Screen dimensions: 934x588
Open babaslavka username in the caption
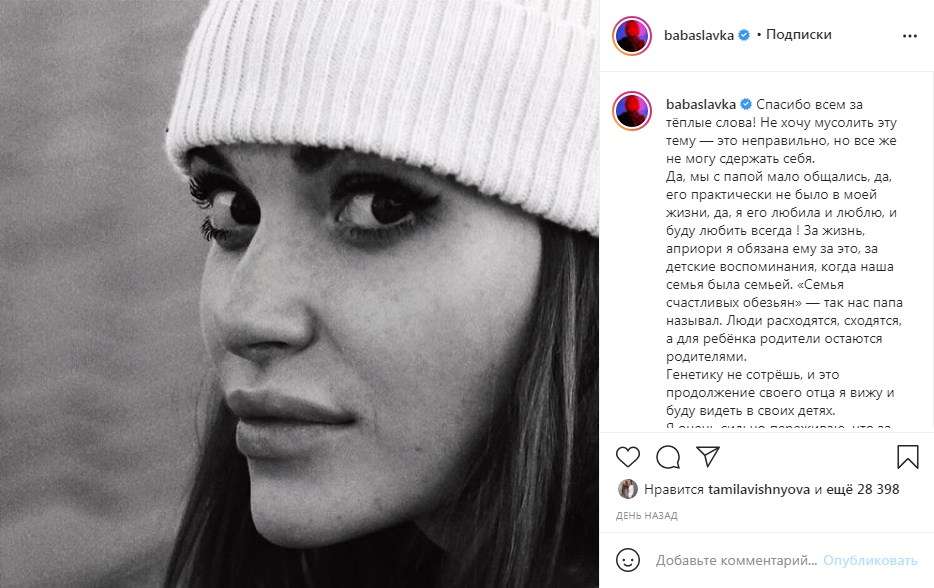pyautogui.click(x=700, y=104)
